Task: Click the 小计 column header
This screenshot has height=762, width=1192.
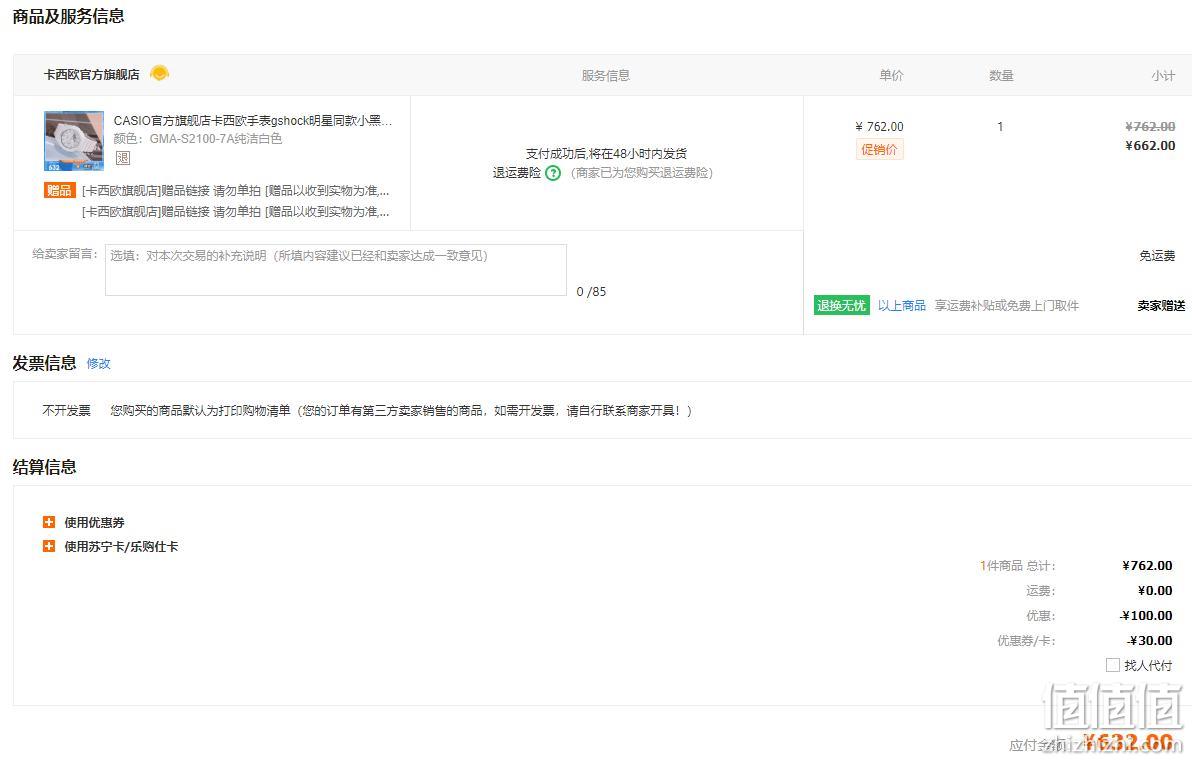Action: 1163,75
